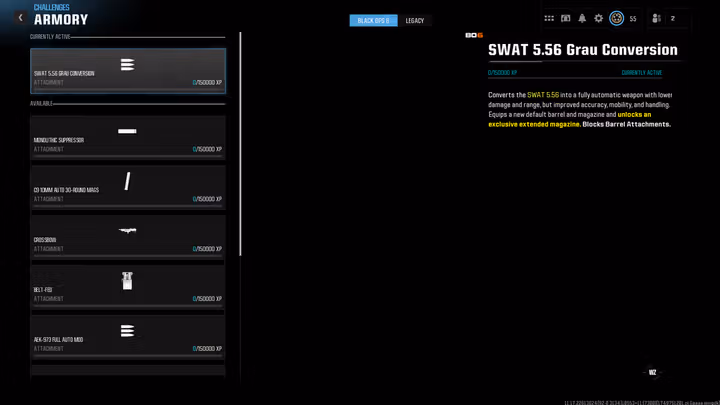Click the Currently Active status in detail panel

tap(641, 73)
